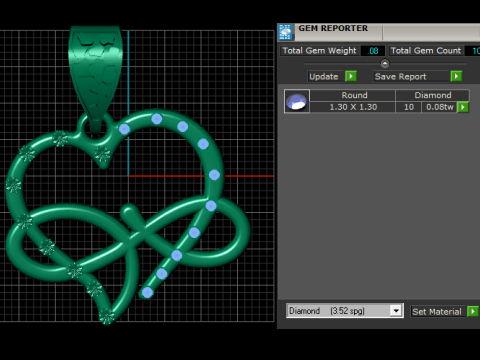Click the round gem thumbnail in the report row
This screenshot has height=360, width=480.
pos(297,101)
